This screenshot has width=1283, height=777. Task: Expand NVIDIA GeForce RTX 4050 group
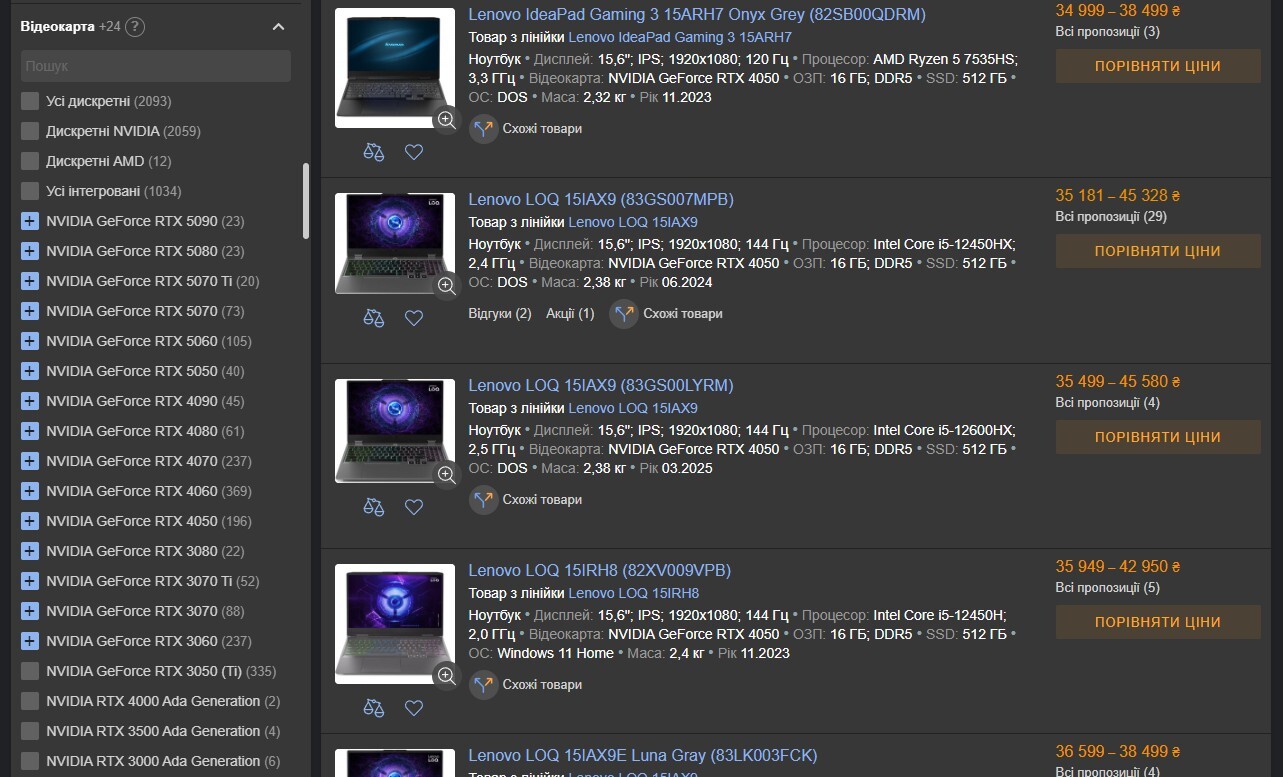30,521
